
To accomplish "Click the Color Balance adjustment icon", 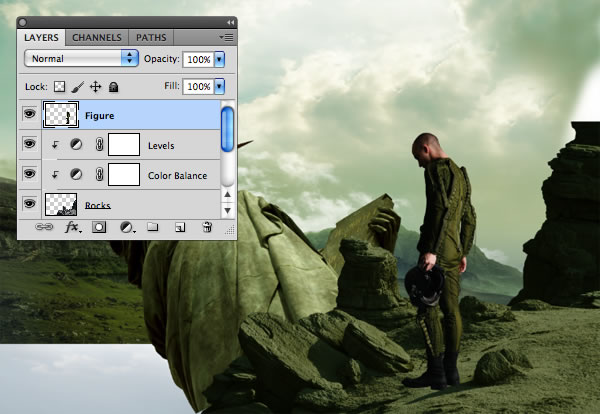I will (x=76, y=174).
